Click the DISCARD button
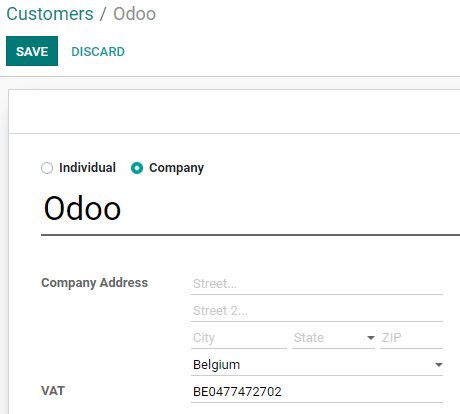This screenshot has height=414, width=460. tap(98, 52)
